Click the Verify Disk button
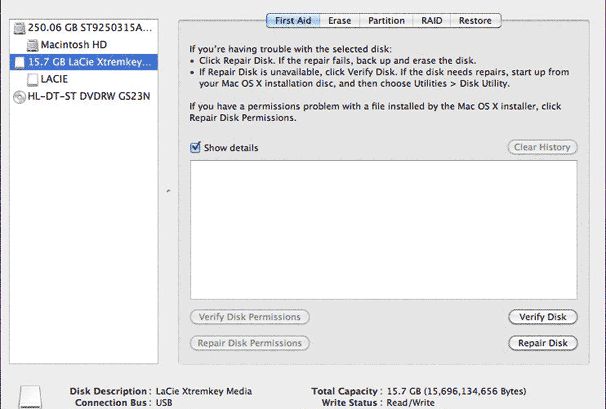 543,317
